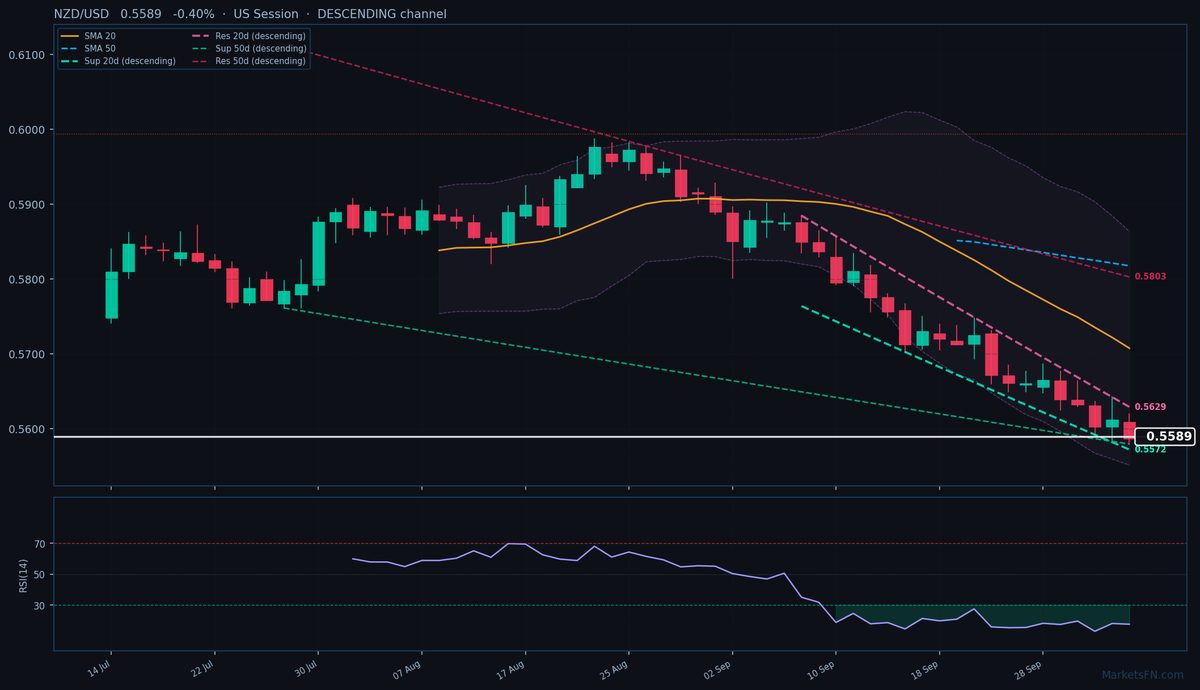Click the 18 Sep date label

click(926, 669)
